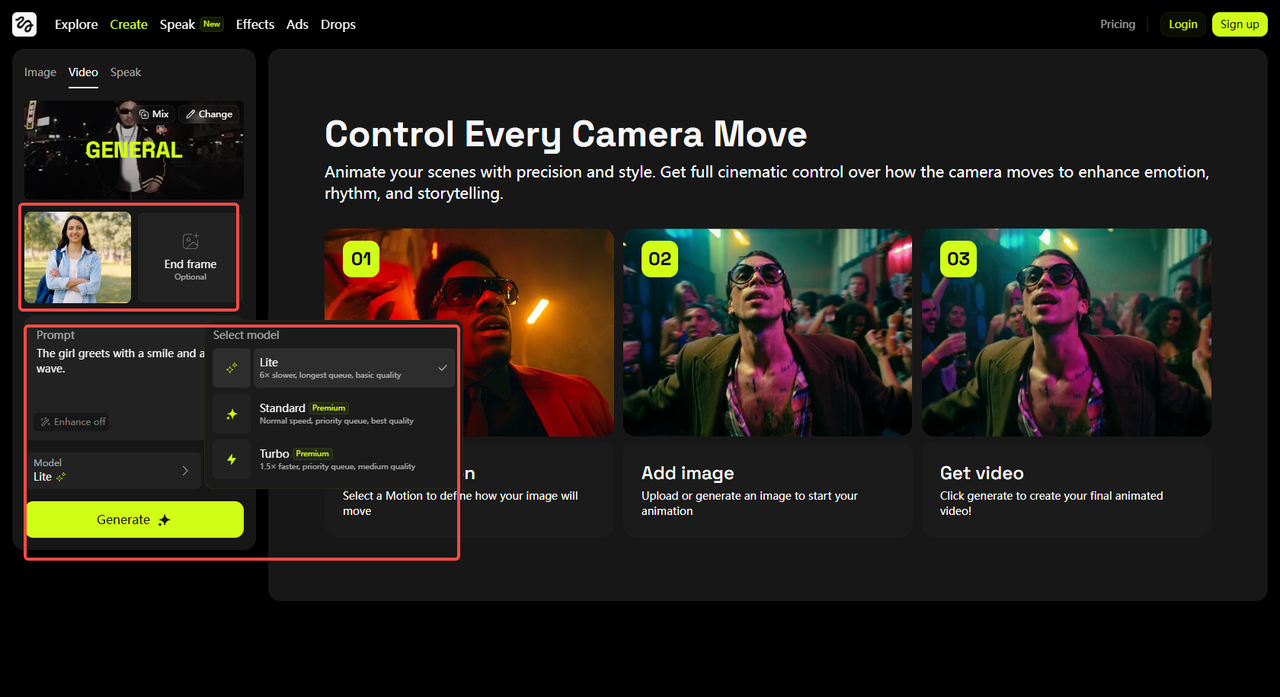The height and width of the screenshot is (697, 1280).
Task: Click the app logo icon
Action: tap(23, 24)
